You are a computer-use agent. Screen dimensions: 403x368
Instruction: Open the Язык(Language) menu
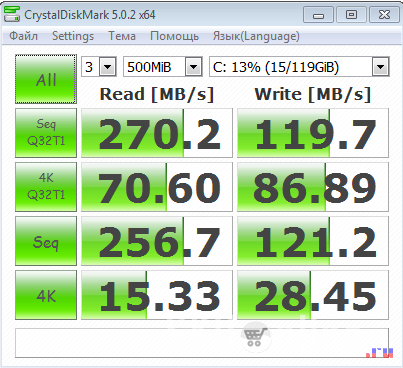click(x=256, y=36)
